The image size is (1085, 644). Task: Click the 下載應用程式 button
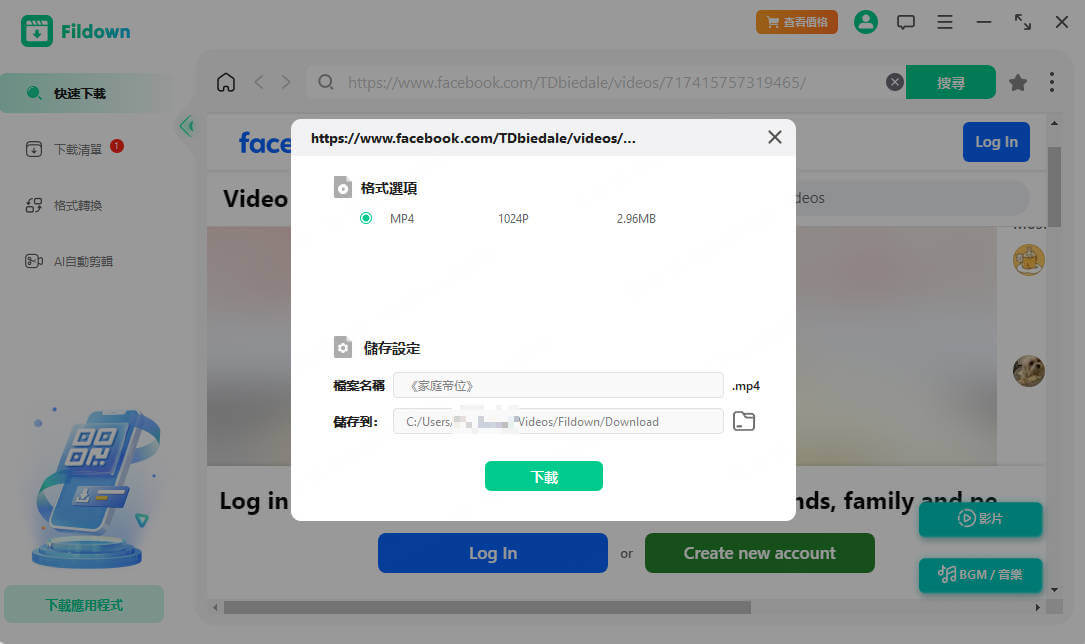pos(84,605)
